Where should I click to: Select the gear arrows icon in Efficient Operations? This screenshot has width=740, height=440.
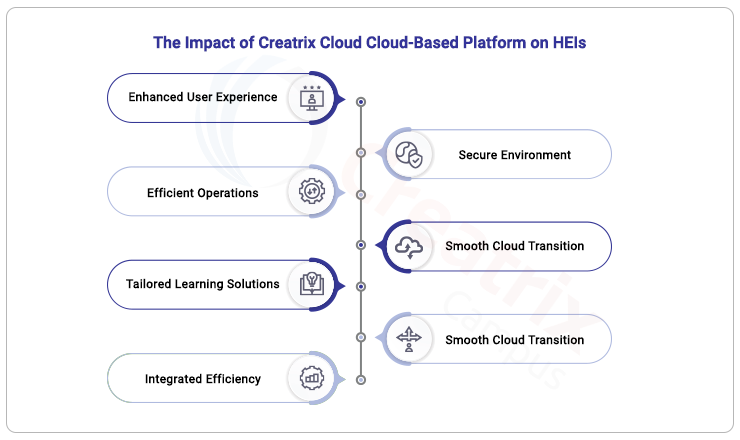click(x=311, y=192)
